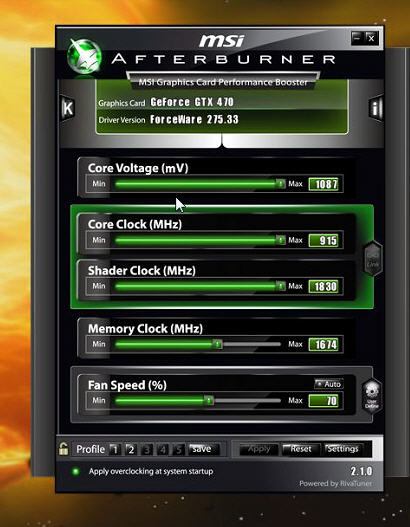Click the Memory Clock (MHz) label
This screenshot has width=410, height=527.
click(145, 329)
